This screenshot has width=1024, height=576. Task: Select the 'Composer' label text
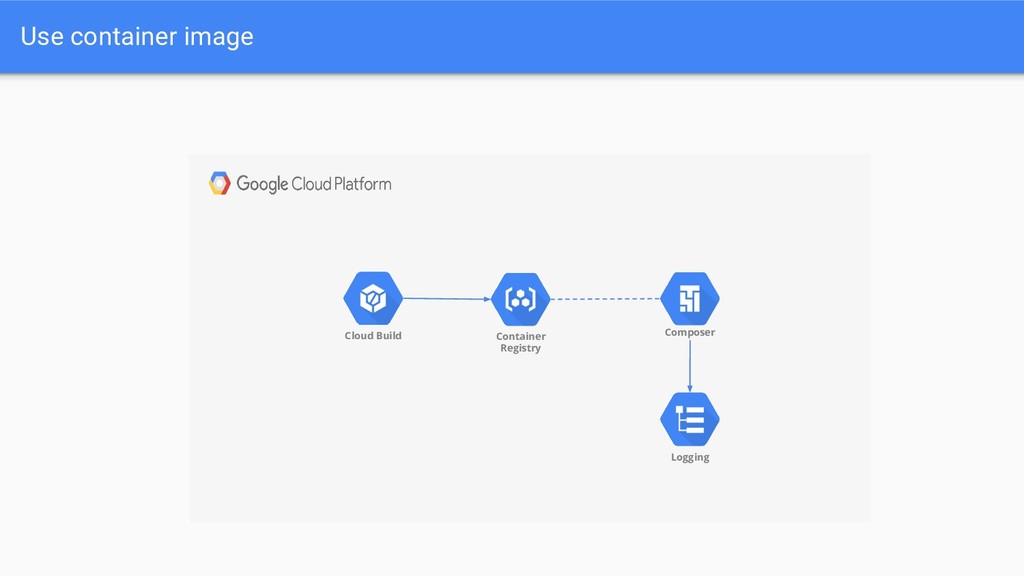coord(690,332)
